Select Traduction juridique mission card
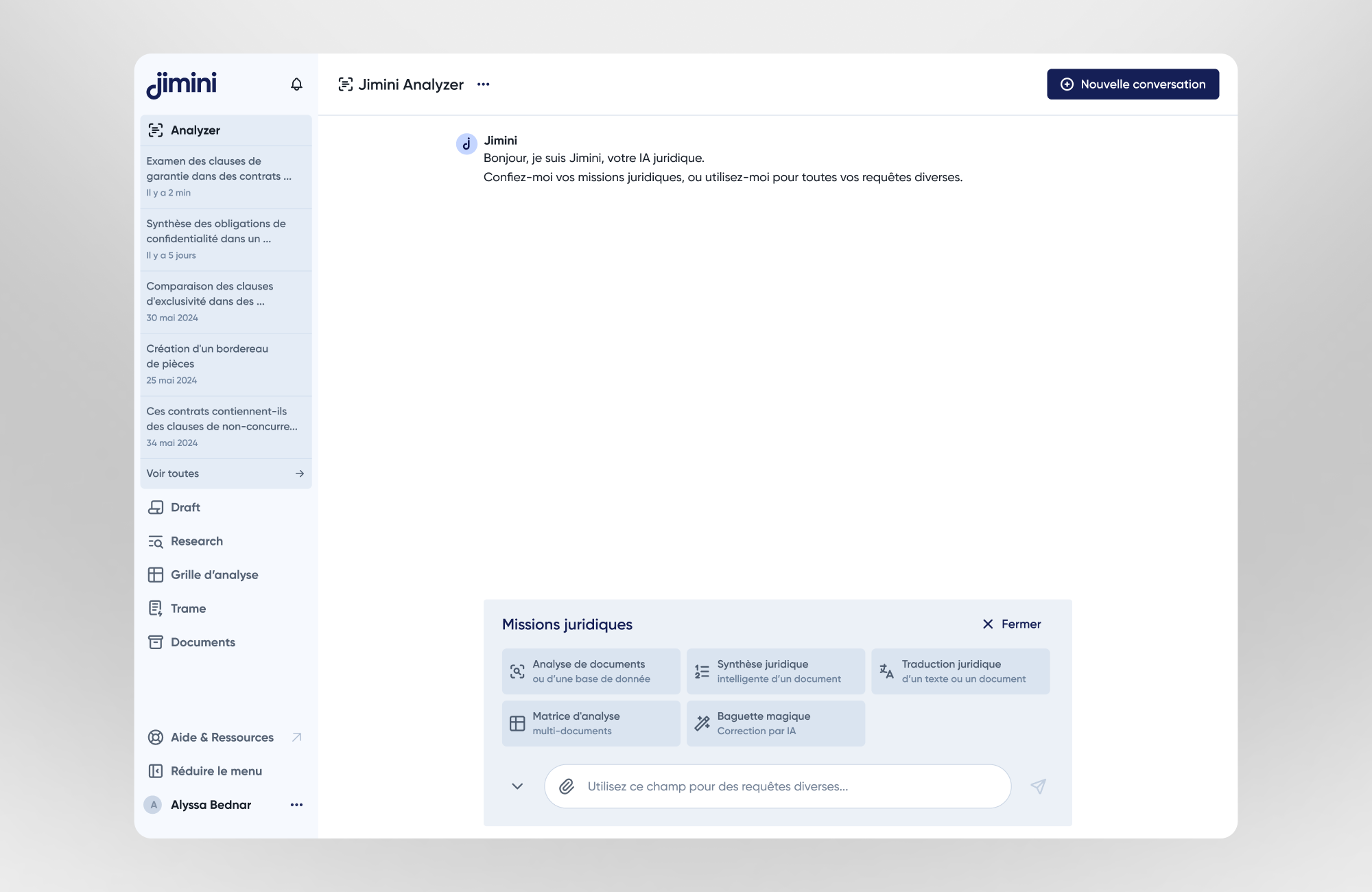The height and width of the screenshot is (892, 1372). click(960, 671)
